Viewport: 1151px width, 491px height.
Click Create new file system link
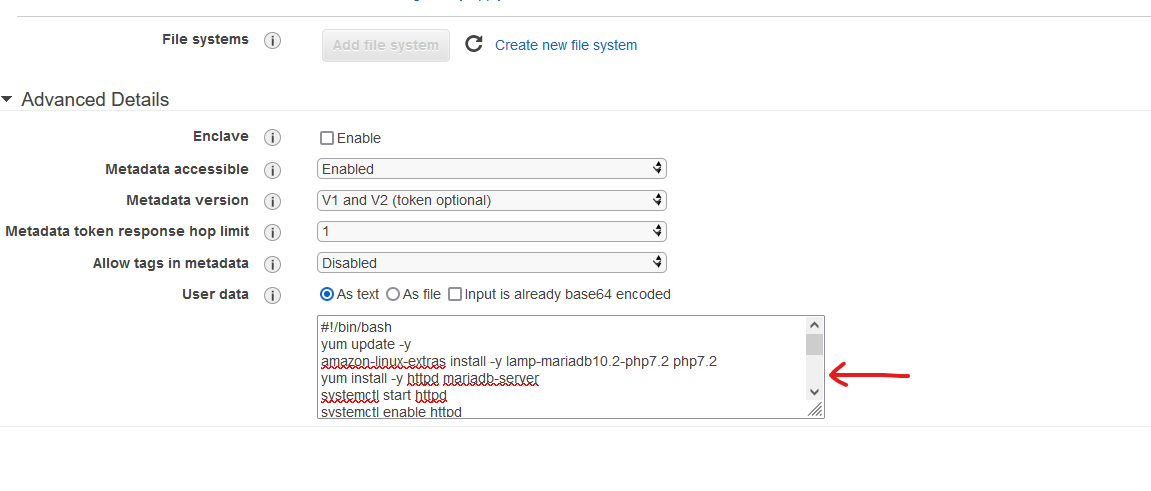[x=566, y=45]
